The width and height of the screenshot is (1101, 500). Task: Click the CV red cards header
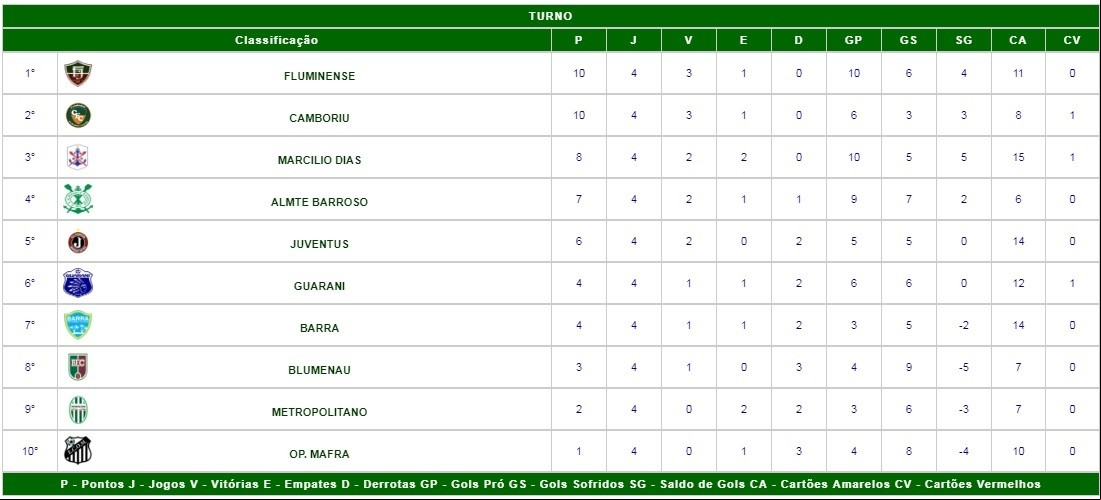1072,40
